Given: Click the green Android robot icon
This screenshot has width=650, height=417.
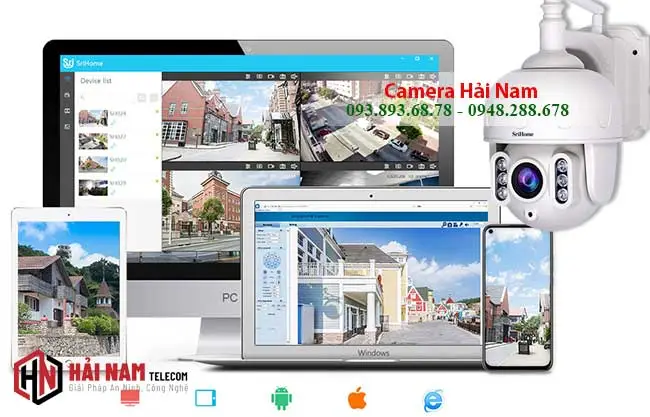Looking at the screenshot, I should [x=281, y=398].
